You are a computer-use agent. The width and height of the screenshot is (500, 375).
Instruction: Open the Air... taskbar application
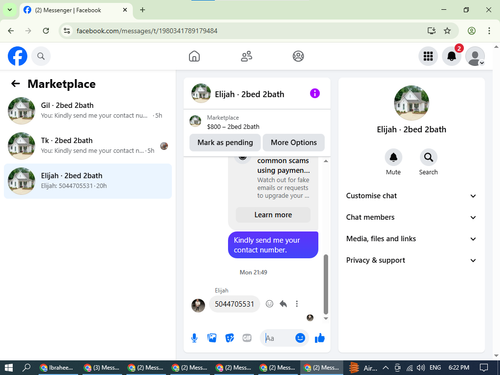363,368
